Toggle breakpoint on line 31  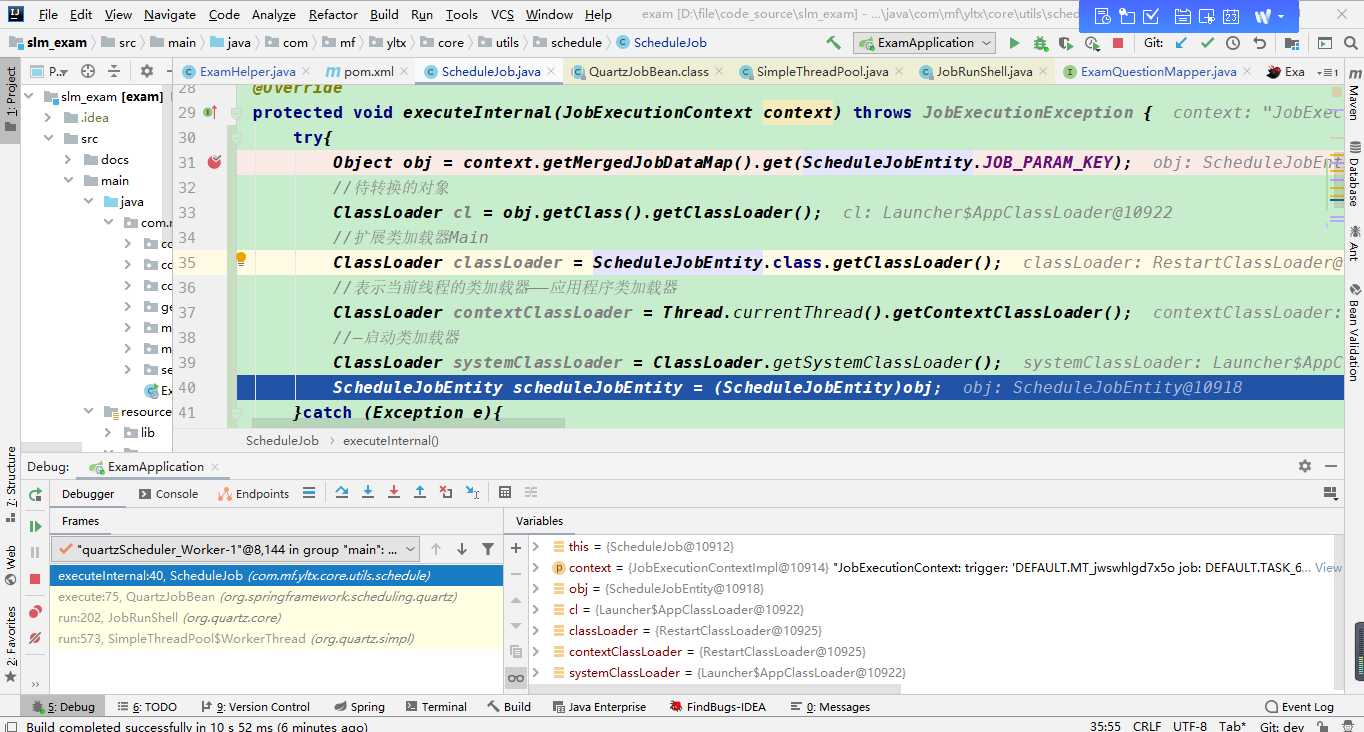click(214, 162)
